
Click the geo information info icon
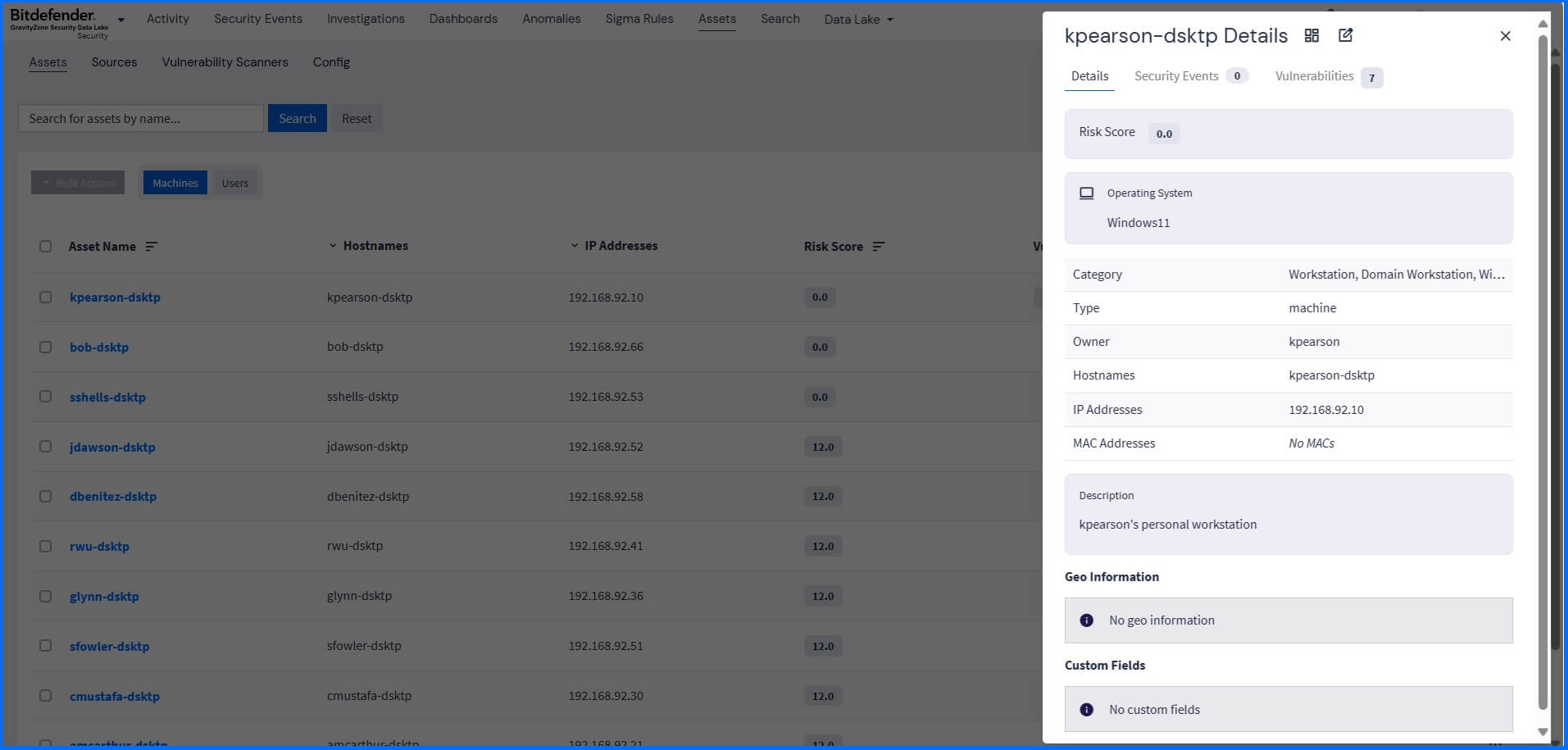(x=1086, y=620)
